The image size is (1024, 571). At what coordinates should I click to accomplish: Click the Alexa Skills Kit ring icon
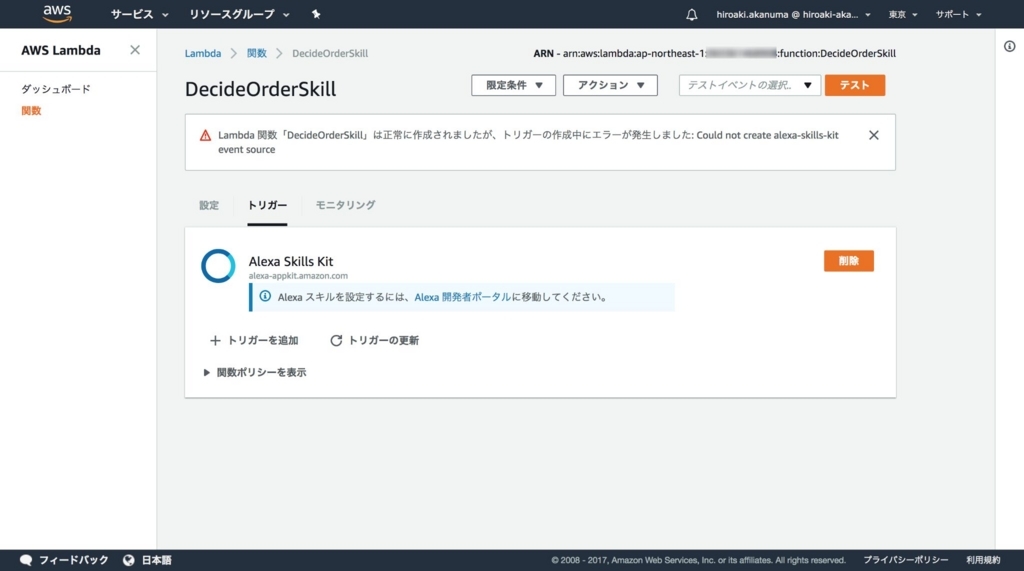218,266
